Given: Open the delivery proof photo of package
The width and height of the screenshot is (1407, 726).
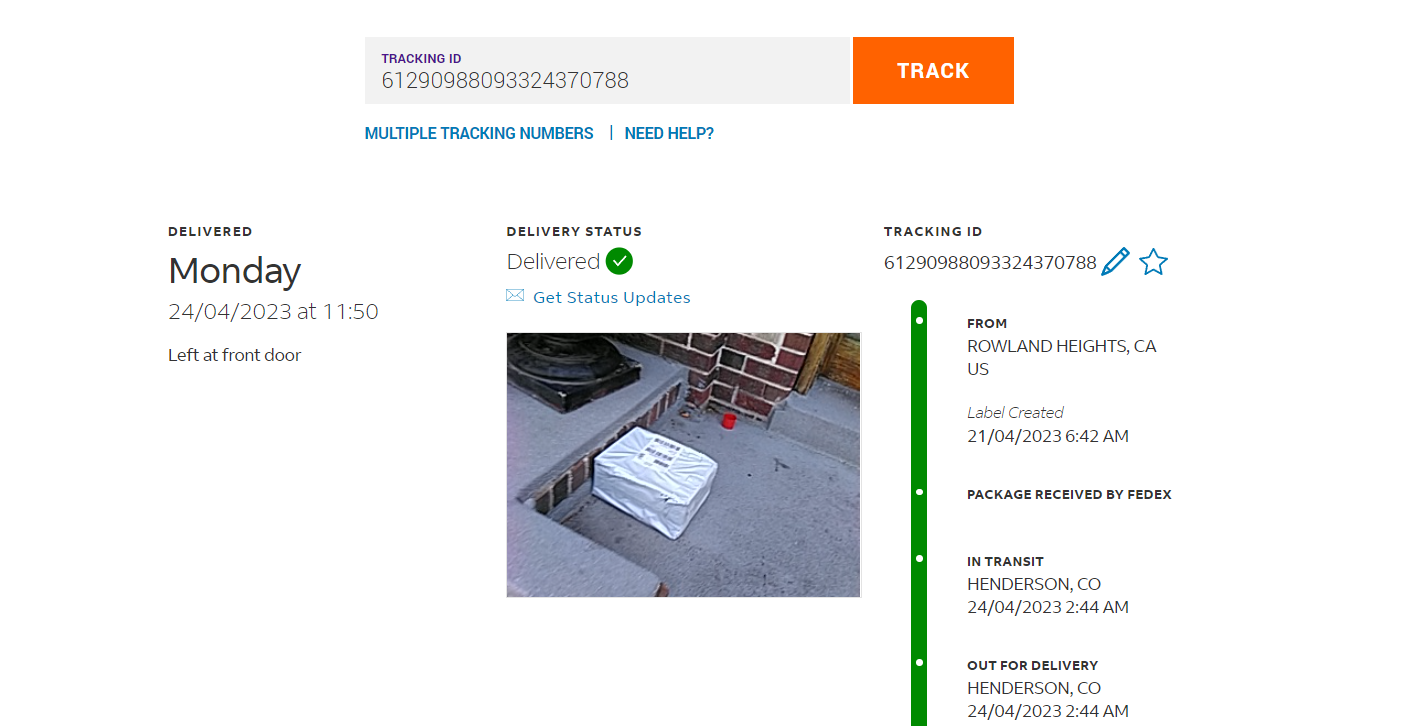Looking at the screenshot, I should [x=683, y=465].
